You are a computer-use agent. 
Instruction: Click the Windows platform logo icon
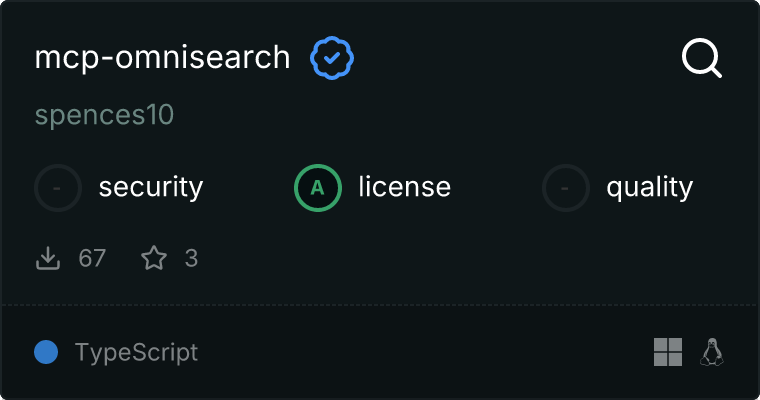point(668,352)
